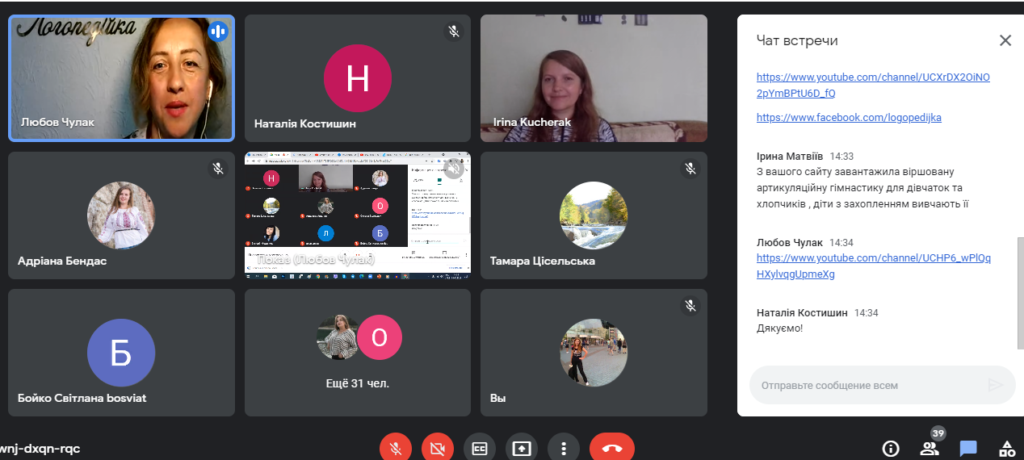Image resolution: width=1024 pixels, height=460 pixels.
Task: Close the meeting chat panel
Action: (x=1005, y=41)
